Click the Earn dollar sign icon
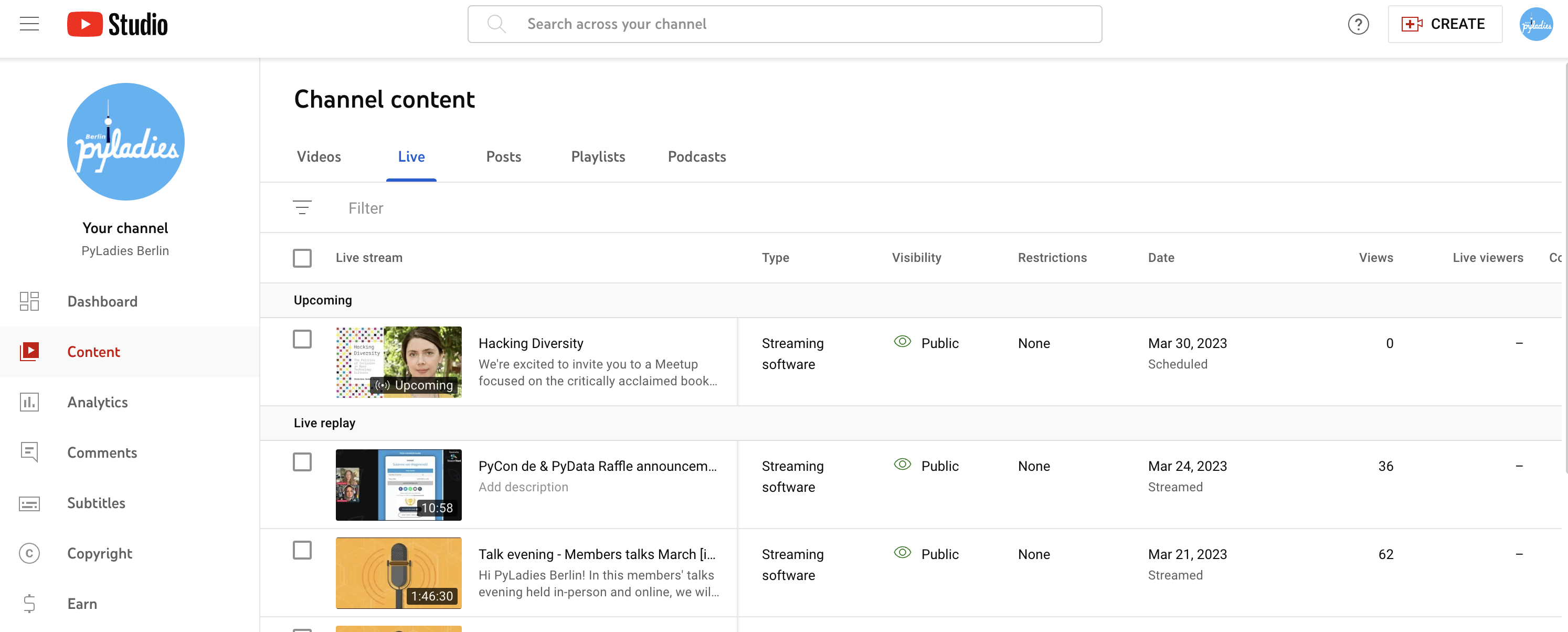 point(29,604)
